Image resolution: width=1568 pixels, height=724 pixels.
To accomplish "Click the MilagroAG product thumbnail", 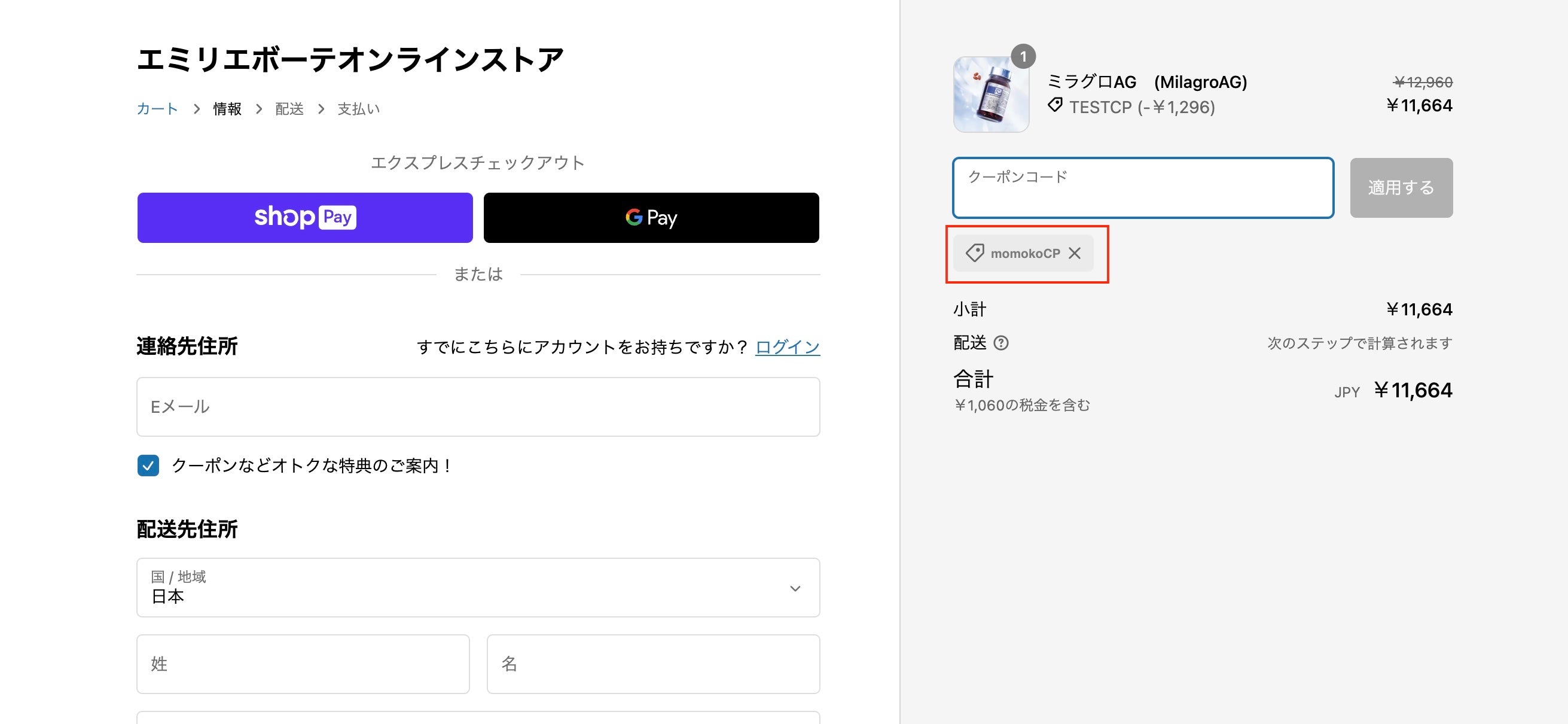I will [x=991, y=95].
